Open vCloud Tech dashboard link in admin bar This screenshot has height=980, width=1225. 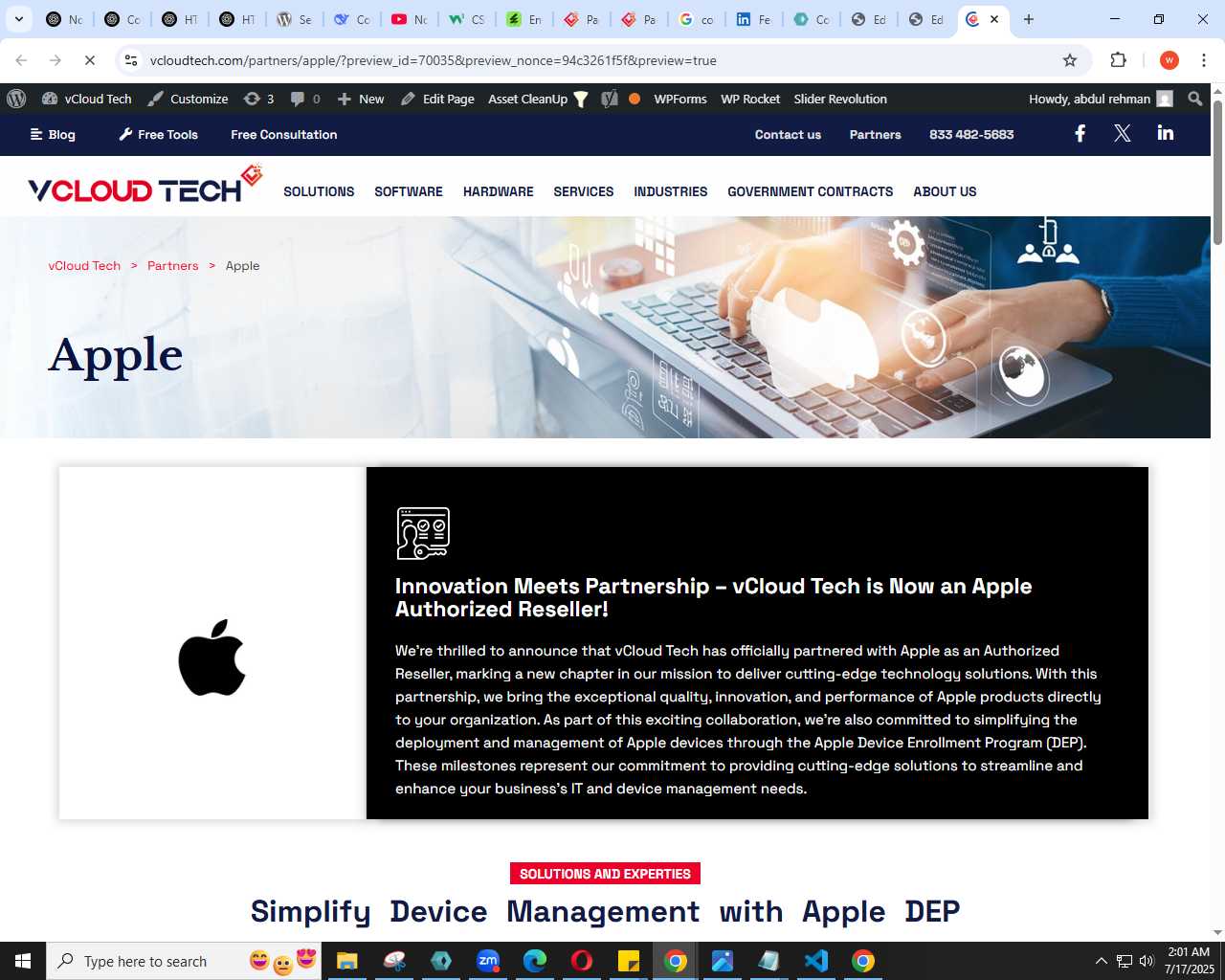87,99
